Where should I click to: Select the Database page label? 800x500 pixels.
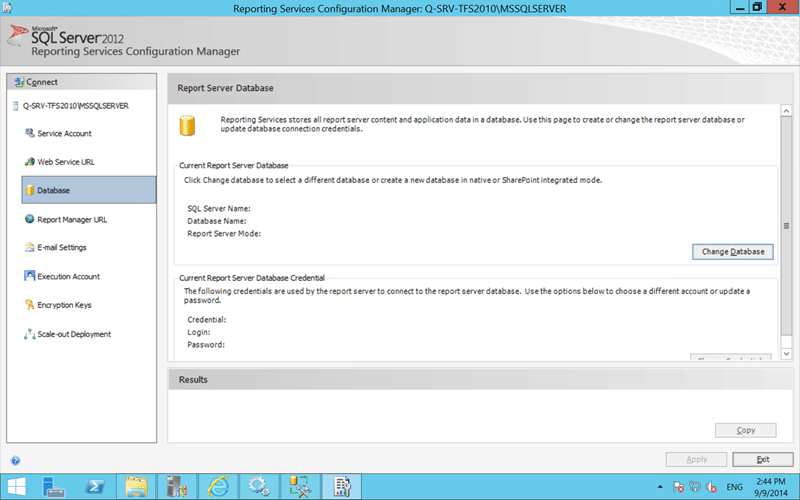point(53,190)
